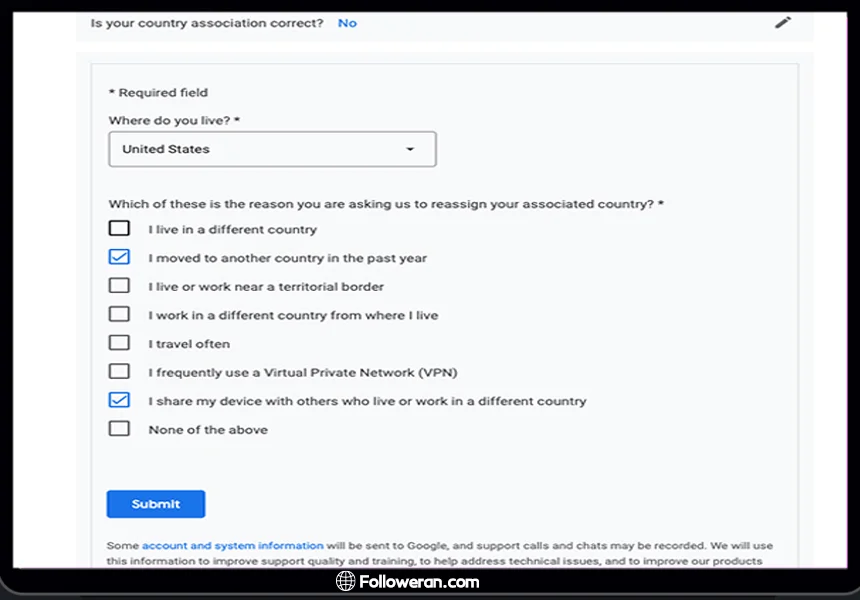860x600 pixels.
Task: Uncheck 'I moved to another country' checkbox
Action: (x=119, y=257)
